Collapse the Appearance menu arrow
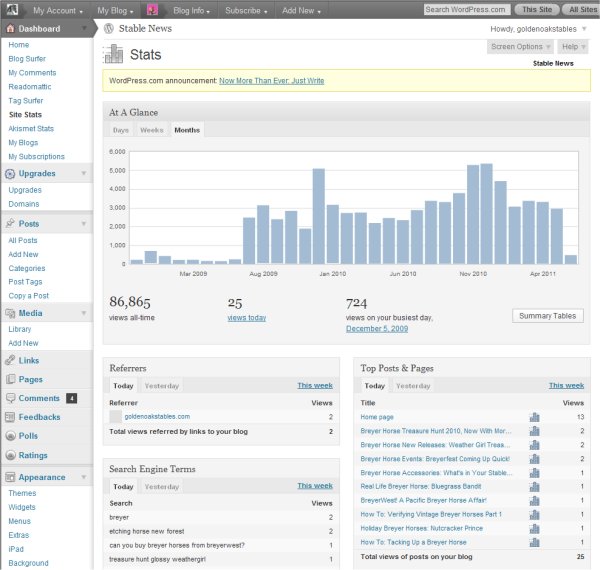 click(x=84, y=477)
